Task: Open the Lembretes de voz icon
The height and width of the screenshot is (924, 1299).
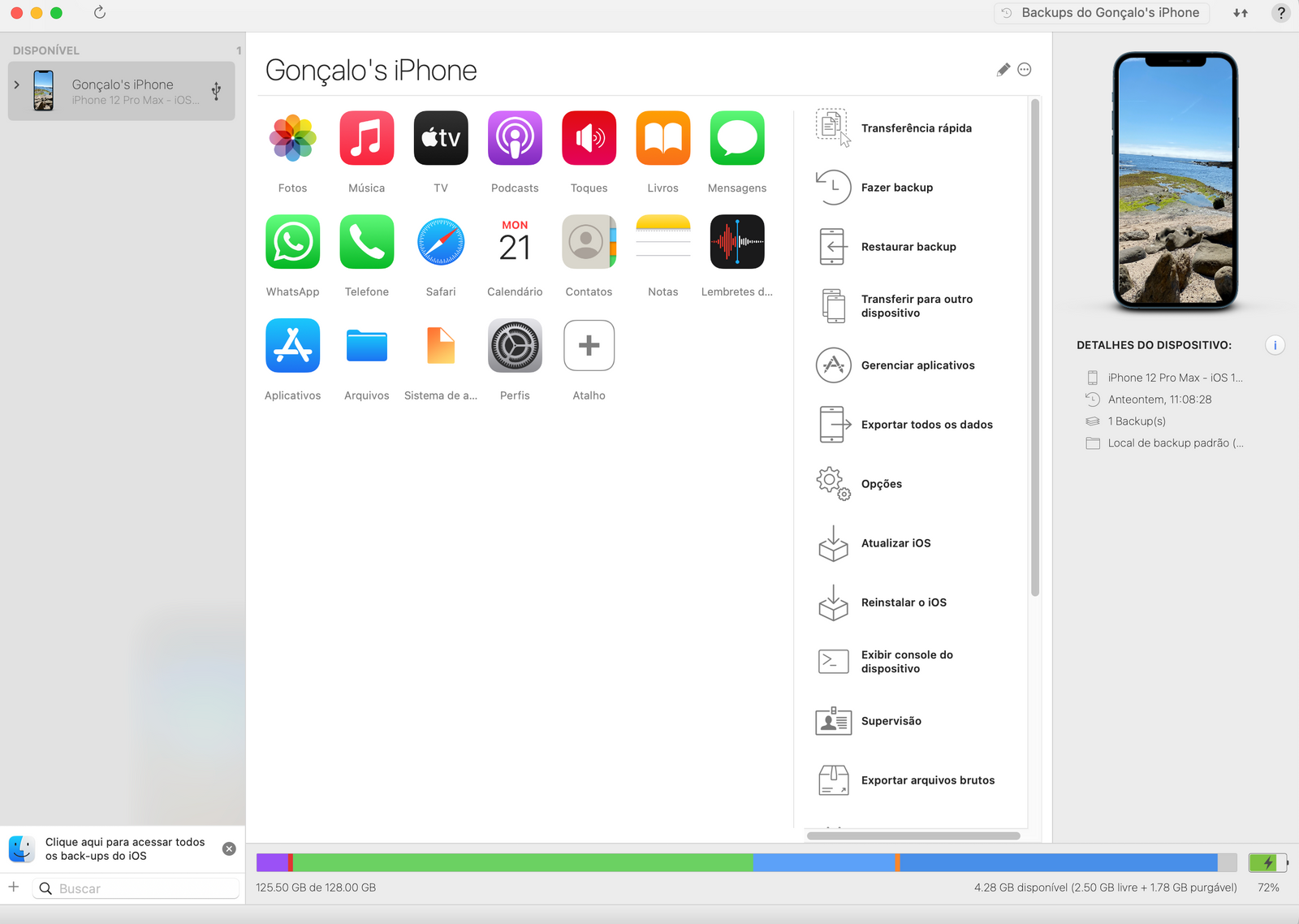Action: click(x=737, y=242)
